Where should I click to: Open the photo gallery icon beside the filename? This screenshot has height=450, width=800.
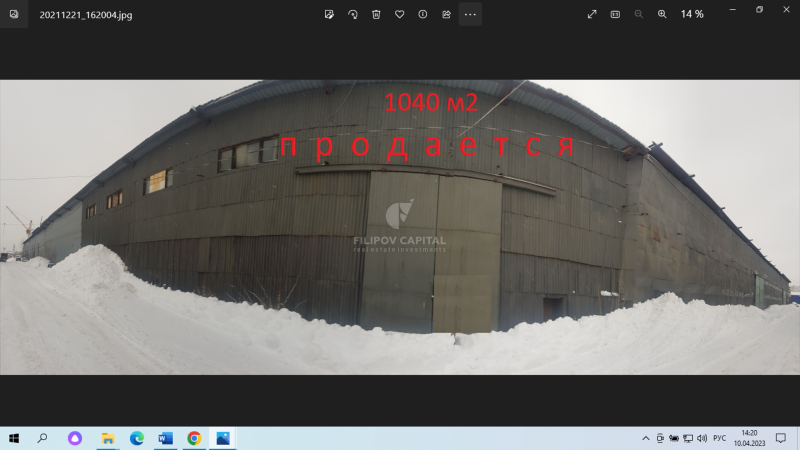click(14, 14)
